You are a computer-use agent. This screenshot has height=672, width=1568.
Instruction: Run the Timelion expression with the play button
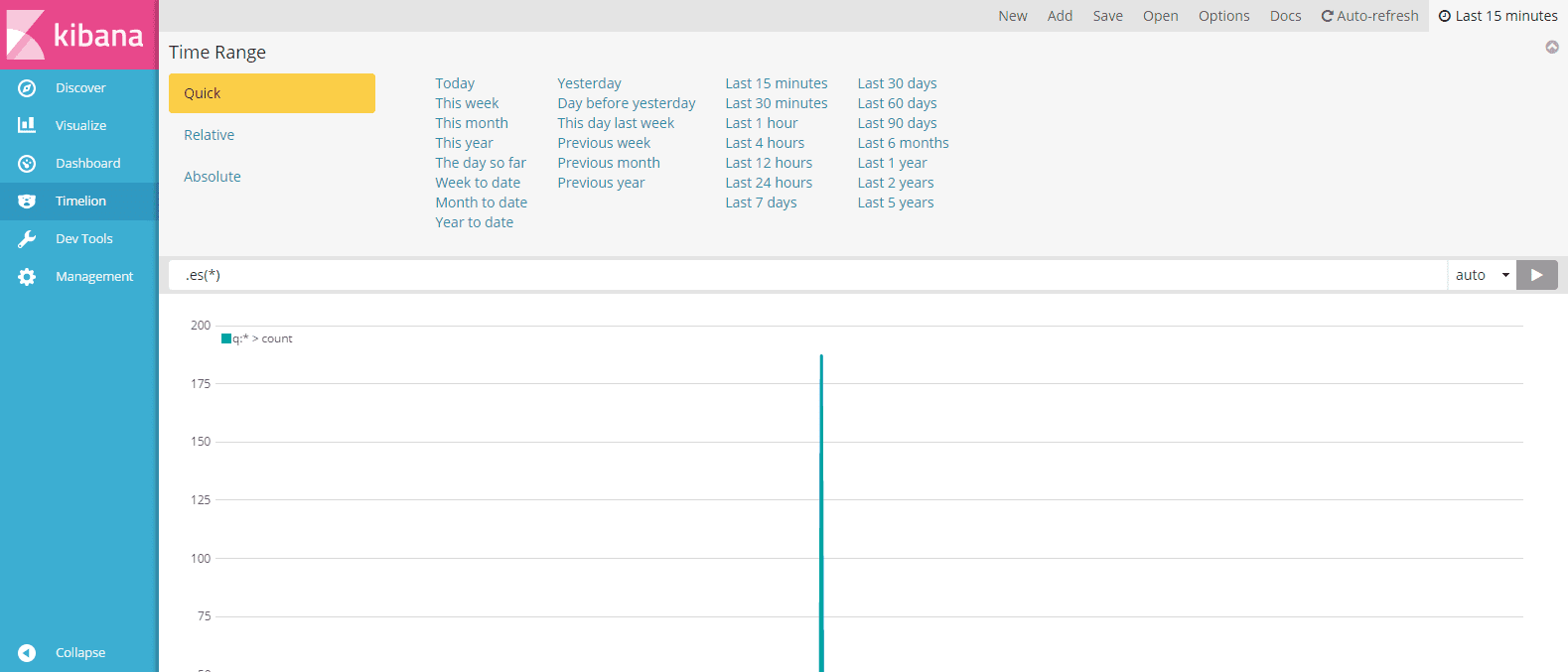pyautogui.click(x=1537, y=275)
